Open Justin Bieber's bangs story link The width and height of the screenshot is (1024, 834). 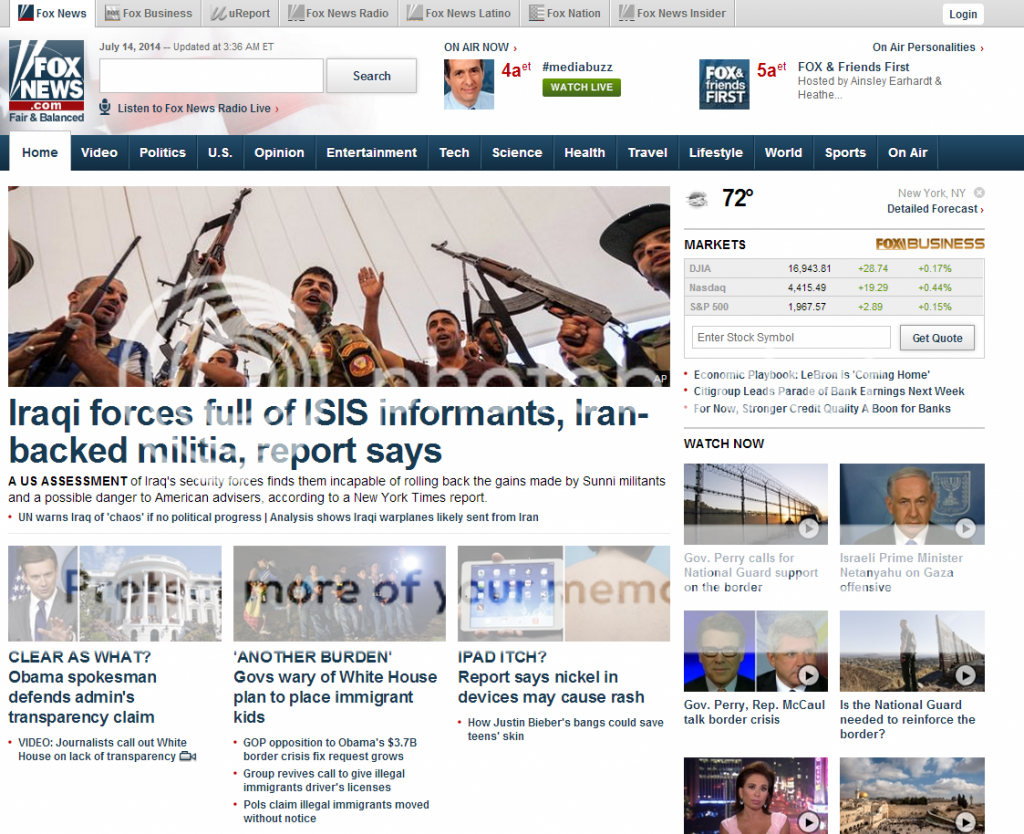[566, 729]
